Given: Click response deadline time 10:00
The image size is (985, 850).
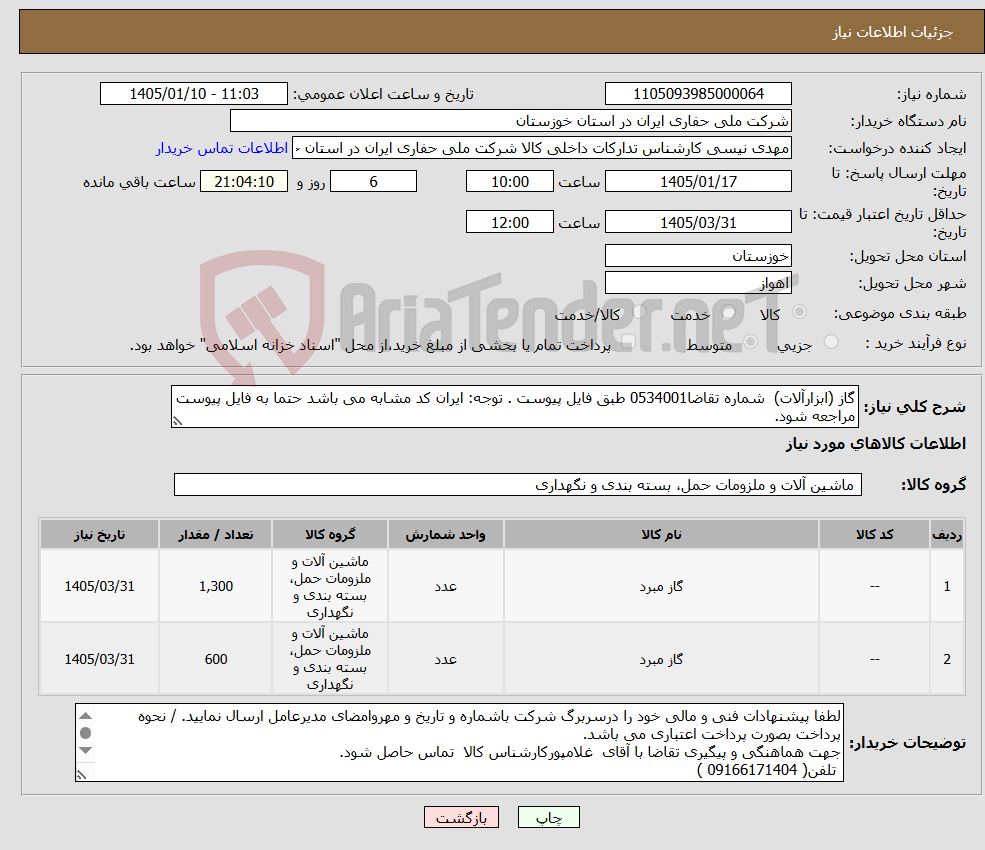Looking at the screenshot, I should pos(509,182).
